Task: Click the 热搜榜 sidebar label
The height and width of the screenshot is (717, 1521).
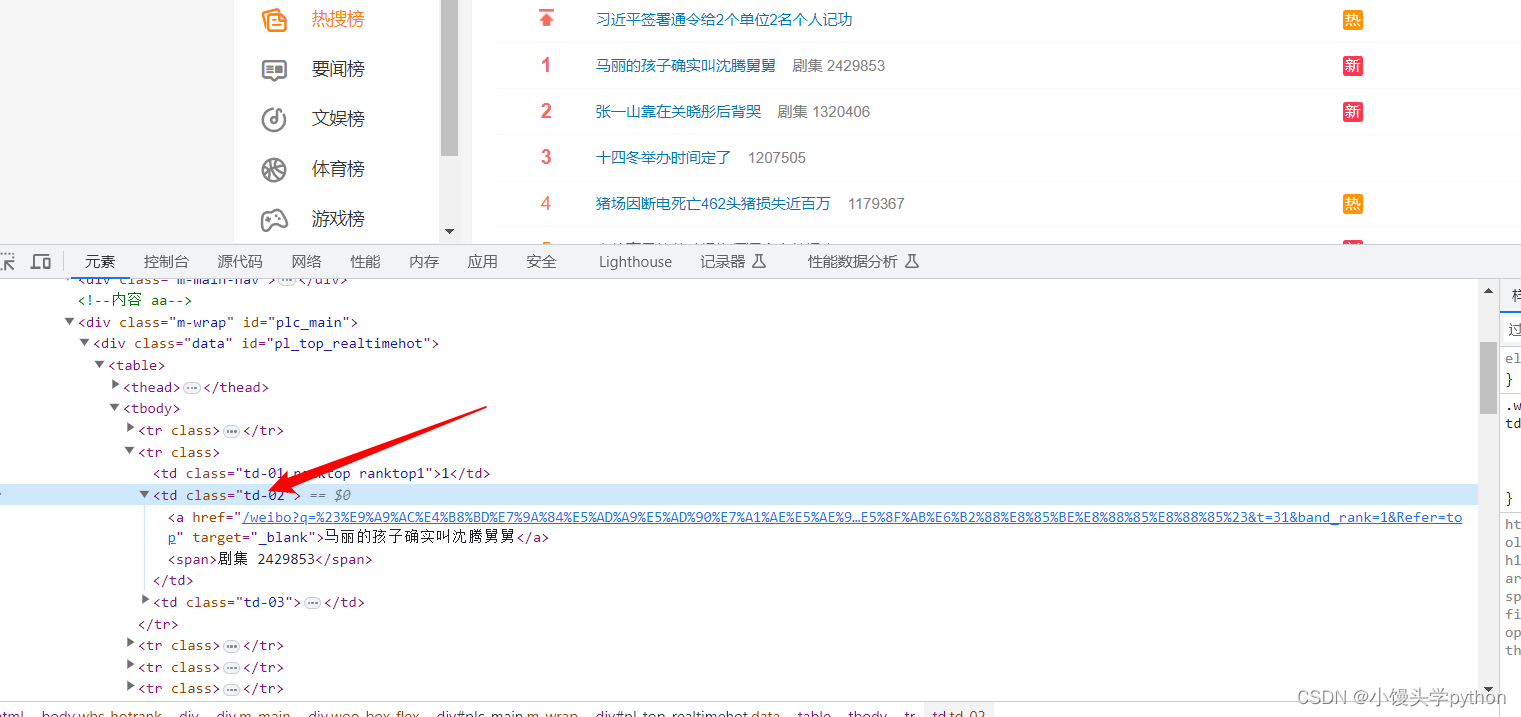Action: point(338,19)
